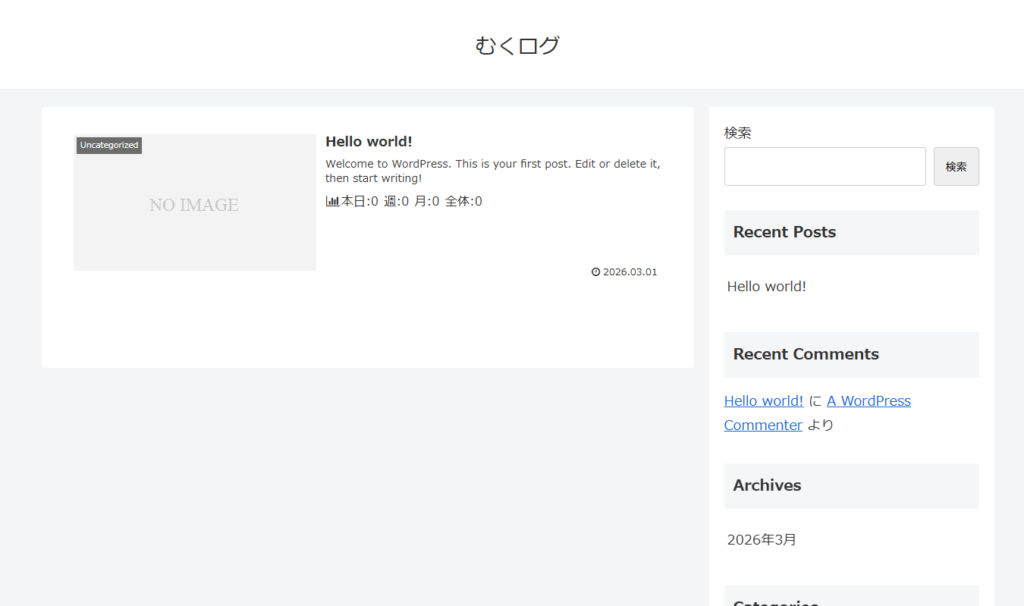This screenshot has height=606, width=1024.
Task: Open Hello world! under Recent Posts
Action: click(x=766, y=286)
